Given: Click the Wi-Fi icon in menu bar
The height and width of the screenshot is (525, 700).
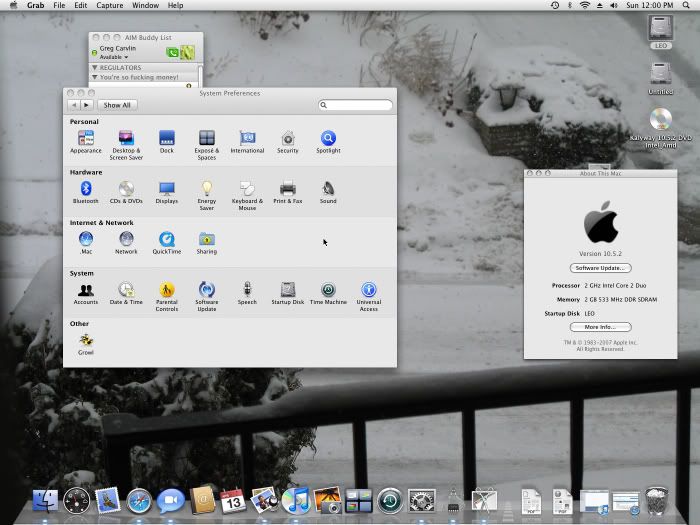Looking at the screenshot, I should 584,5.
